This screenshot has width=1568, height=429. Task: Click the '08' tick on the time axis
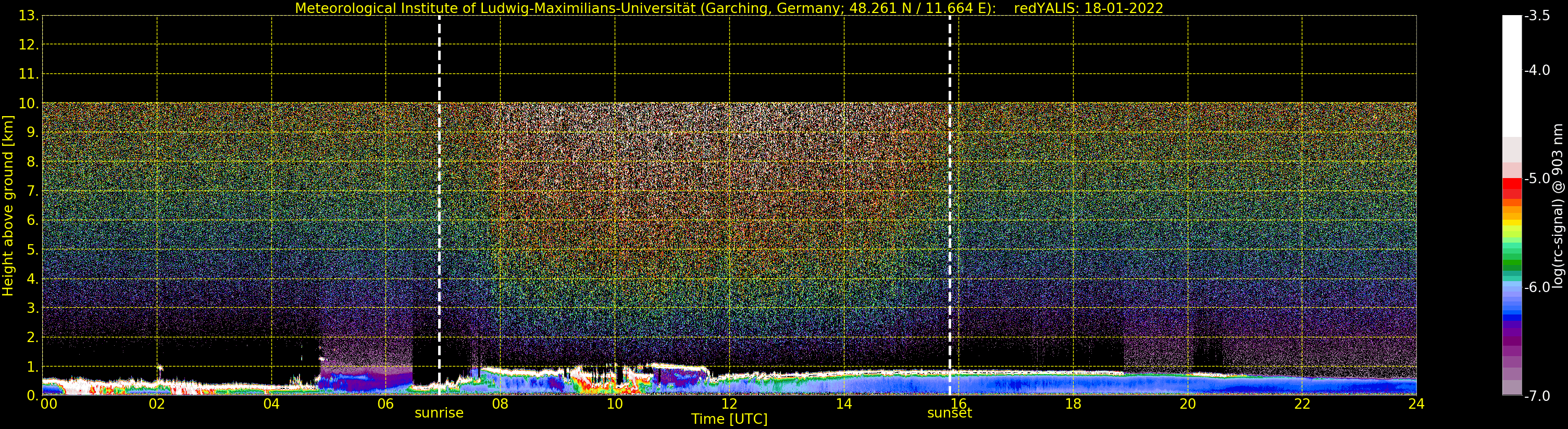click(x=500, y=403)
